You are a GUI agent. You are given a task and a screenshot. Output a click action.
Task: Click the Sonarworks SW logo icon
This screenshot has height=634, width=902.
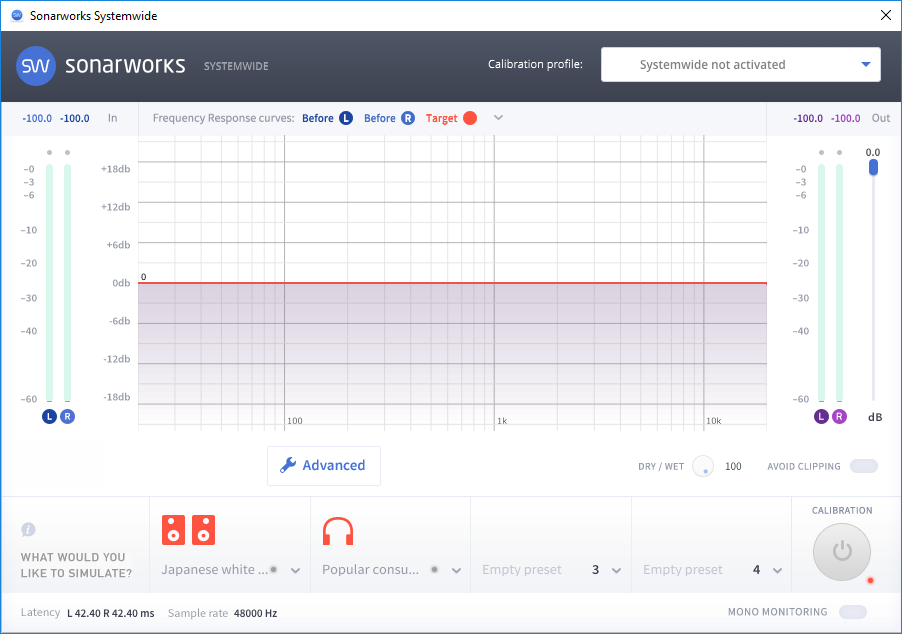36,66
